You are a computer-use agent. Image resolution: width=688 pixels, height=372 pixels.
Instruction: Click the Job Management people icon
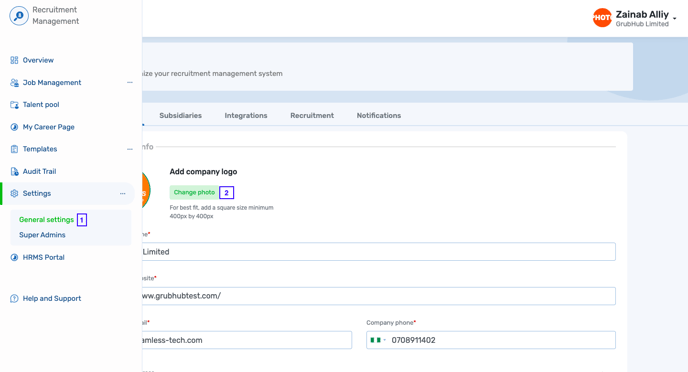tap(14, 82)
